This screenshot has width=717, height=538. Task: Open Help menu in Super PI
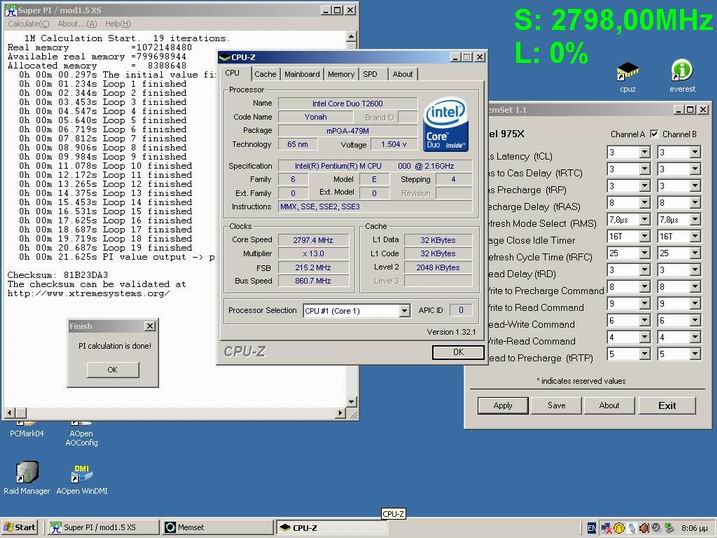coord(118,24)
